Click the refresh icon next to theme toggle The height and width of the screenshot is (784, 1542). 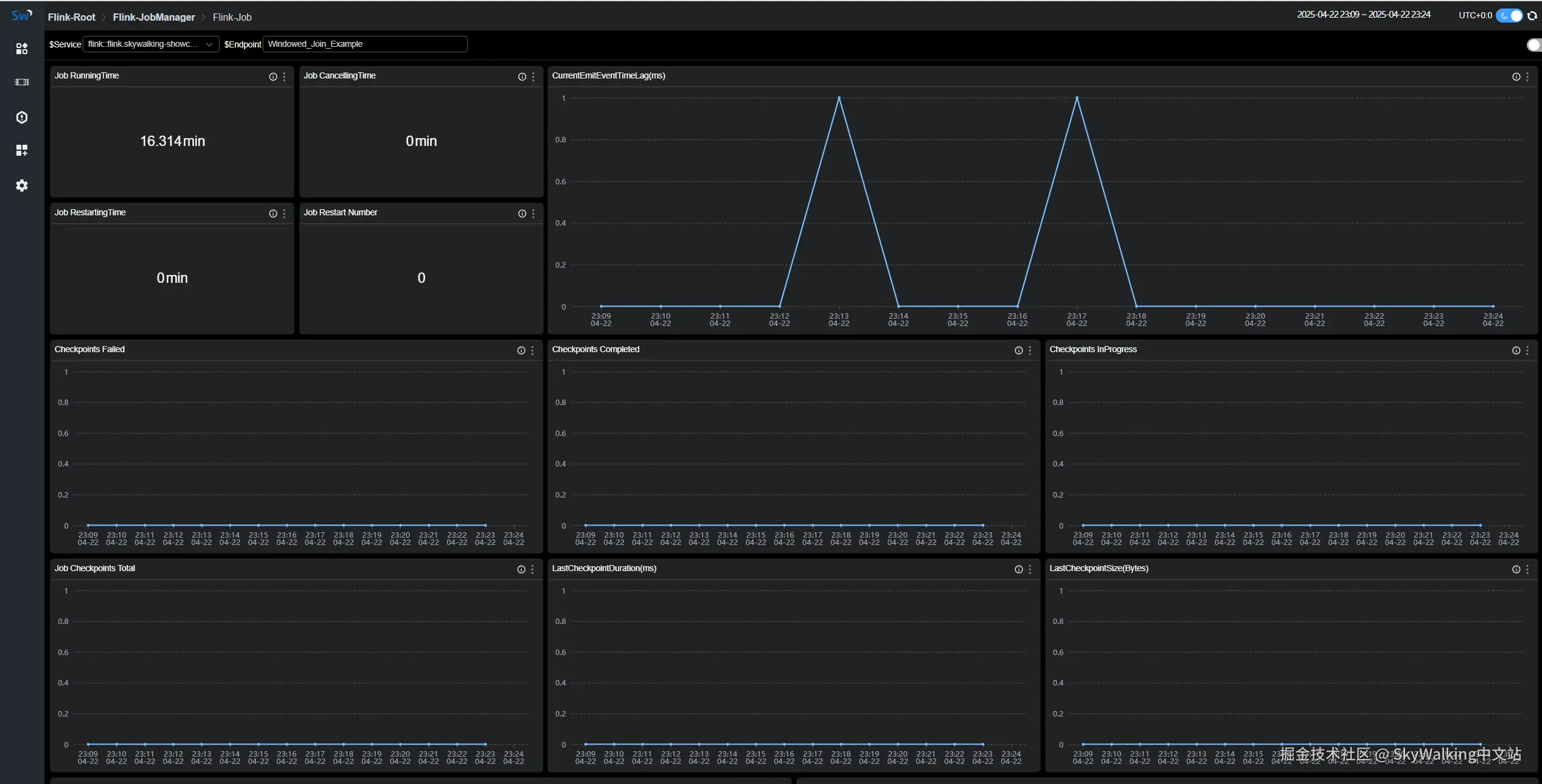[1532, 16]
